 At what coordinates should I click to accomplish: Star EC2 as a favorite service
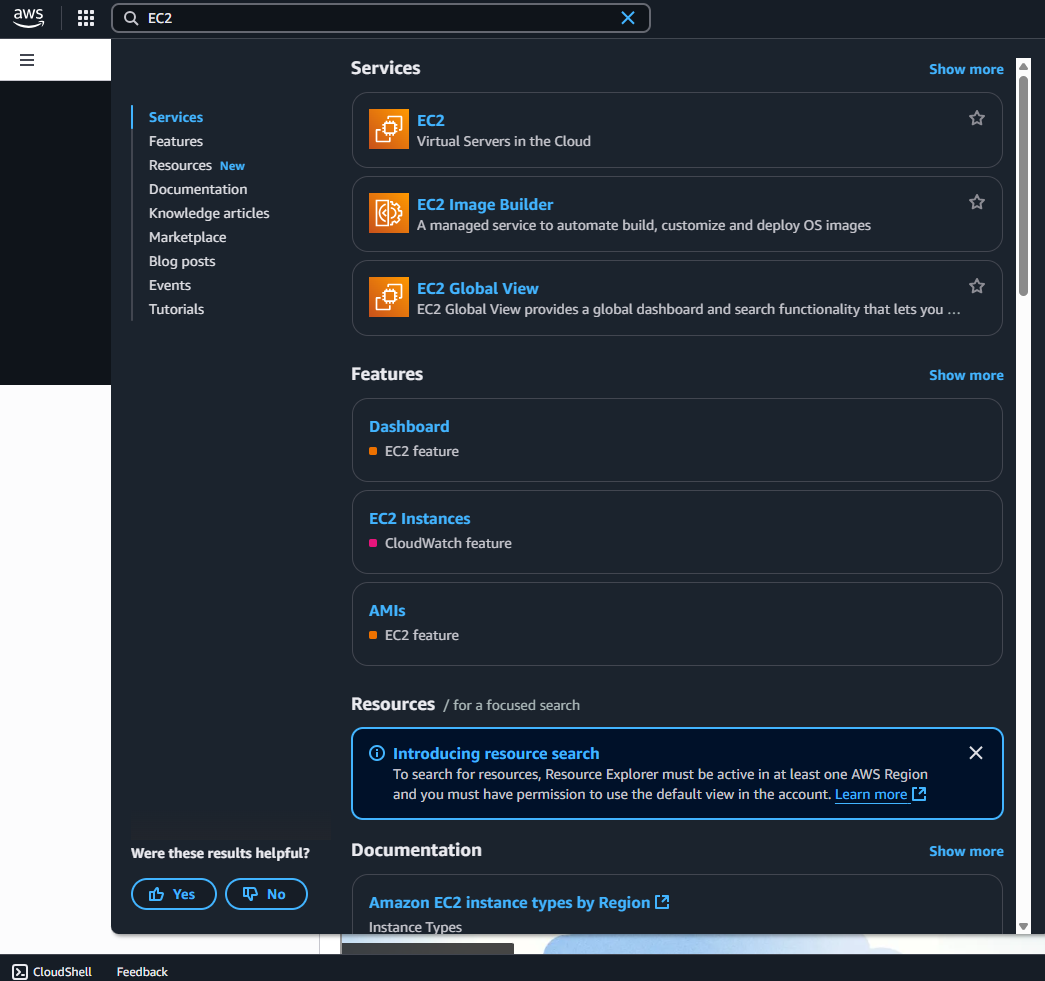(977, 117)
